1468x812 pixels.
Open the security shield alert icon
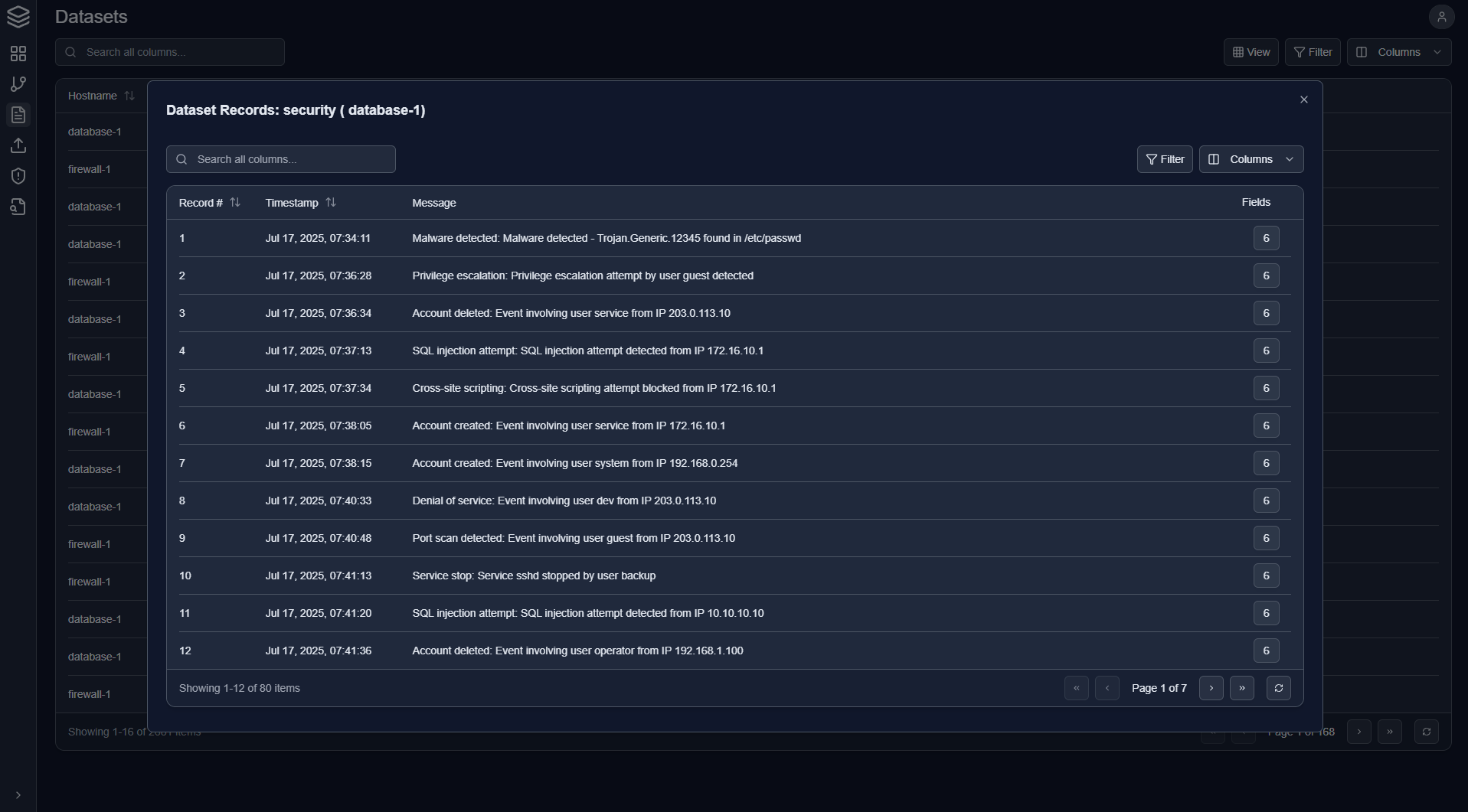tap(18, 176)
